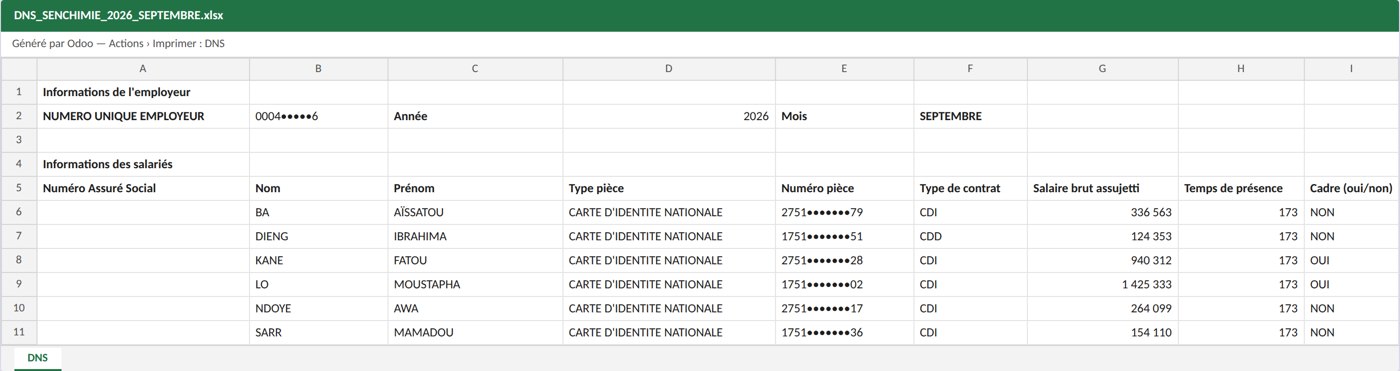The height and width of the screenshot is (371, 1400).
Task: Select column E header
Action: pyautogui.click(x=844, y=68)
